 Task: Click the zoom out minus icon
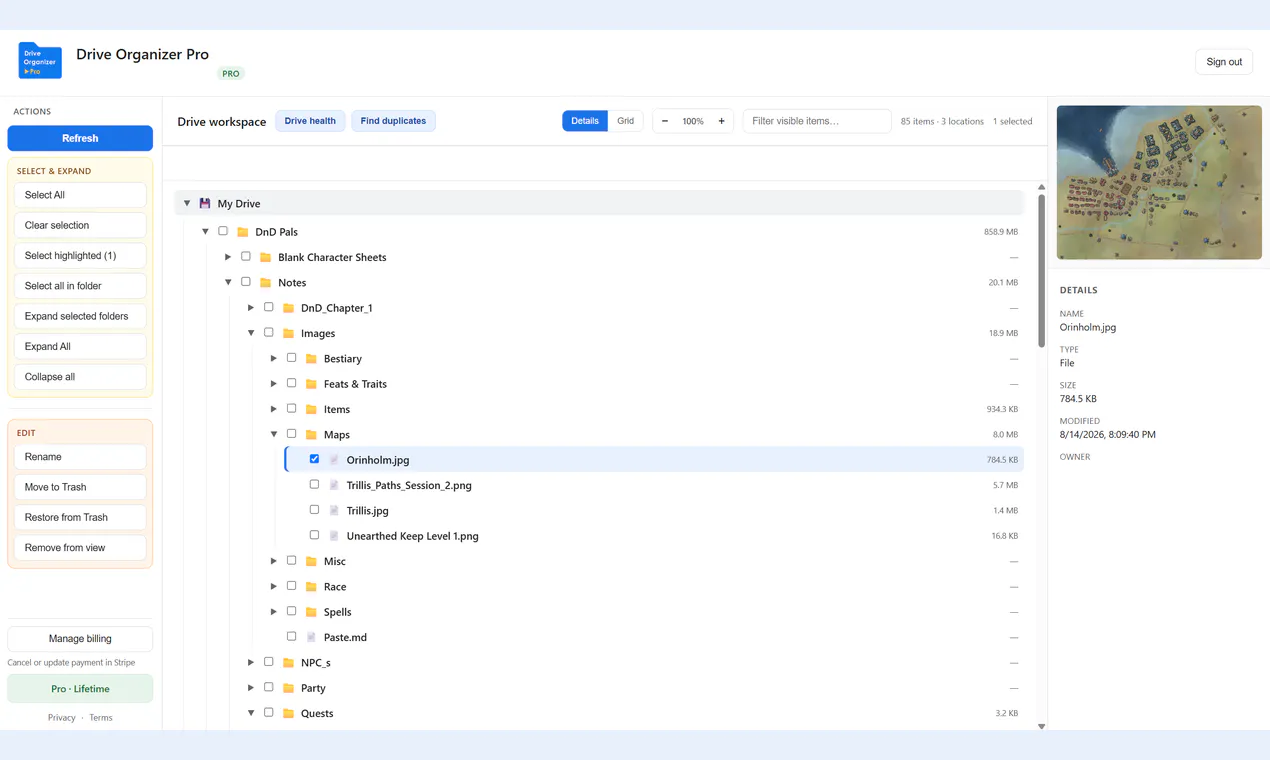click(x=665, y=121)
